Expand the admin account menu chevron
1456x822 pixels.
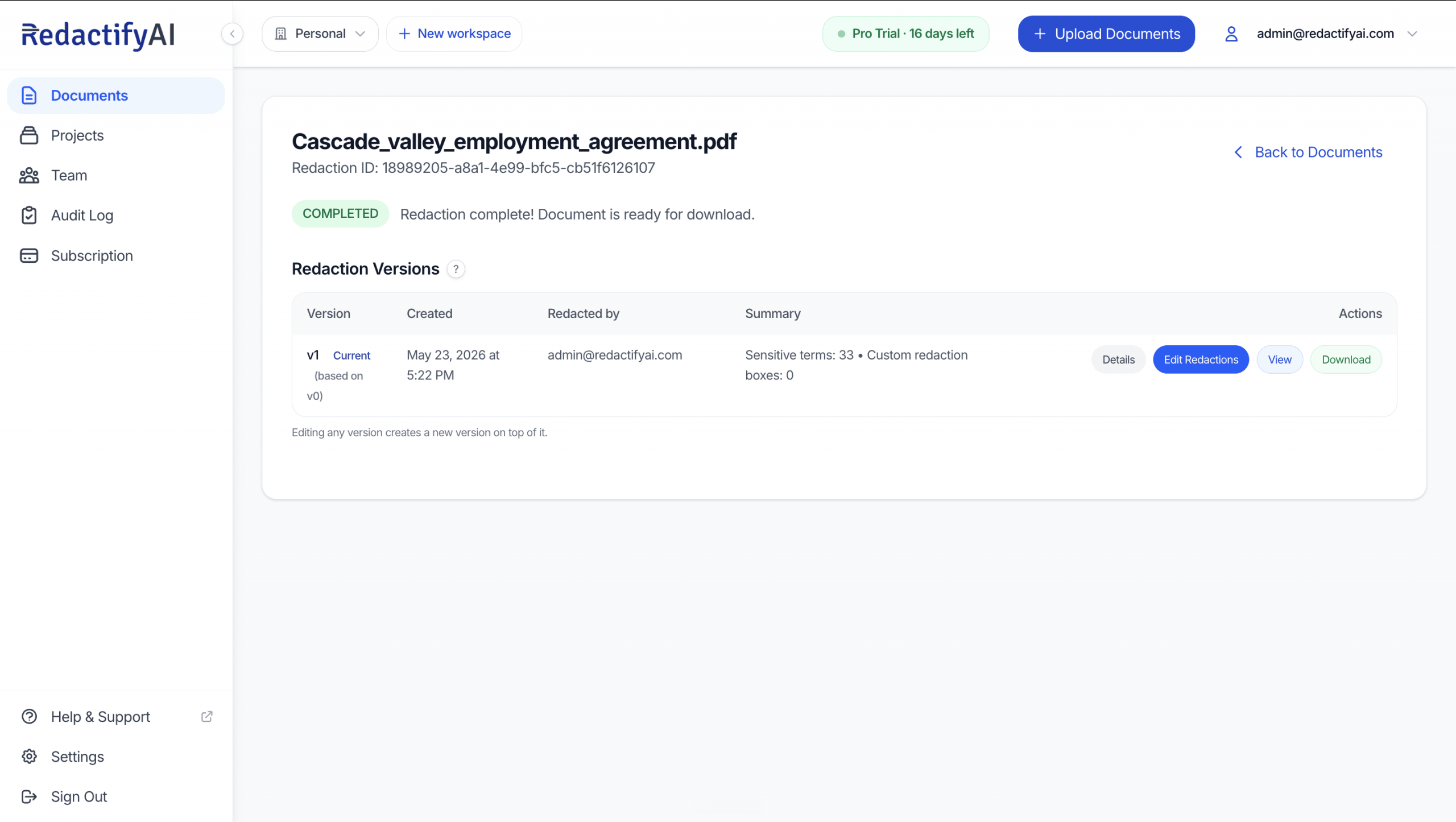pos(1412,34)
